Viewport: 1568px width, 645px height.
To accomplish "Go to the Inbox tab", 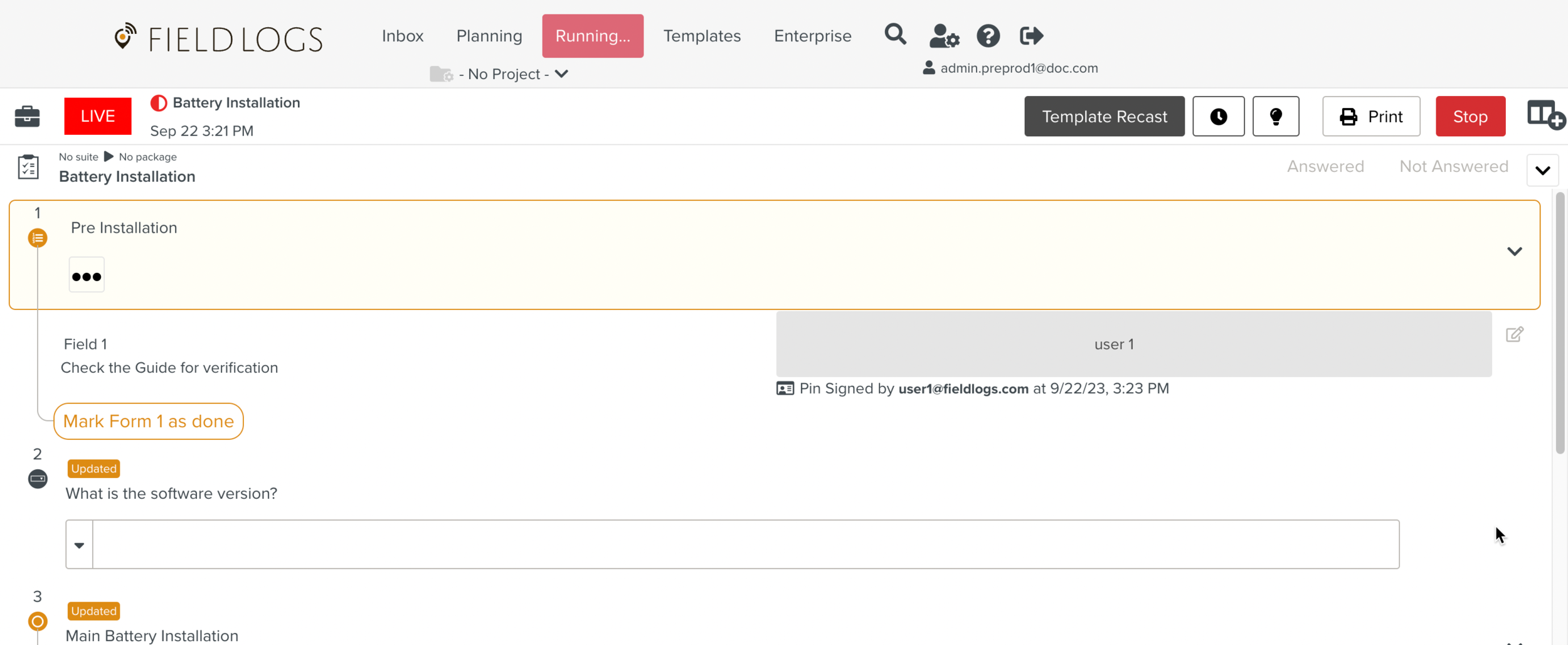I will (x=403, y=36).
